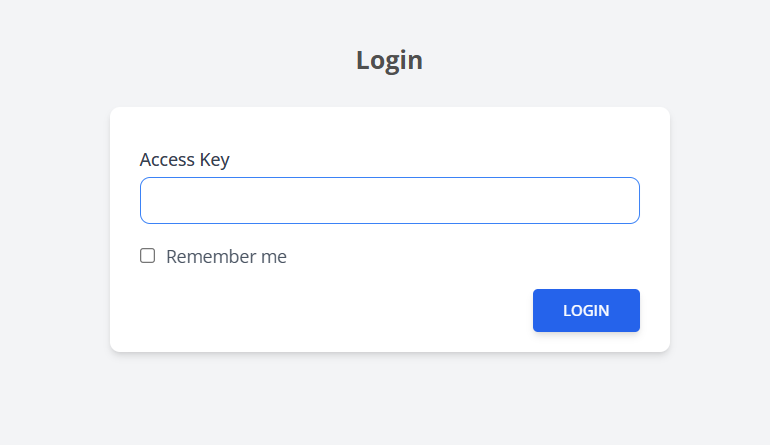Check the small square Remember me box

[x=148, y=256]
